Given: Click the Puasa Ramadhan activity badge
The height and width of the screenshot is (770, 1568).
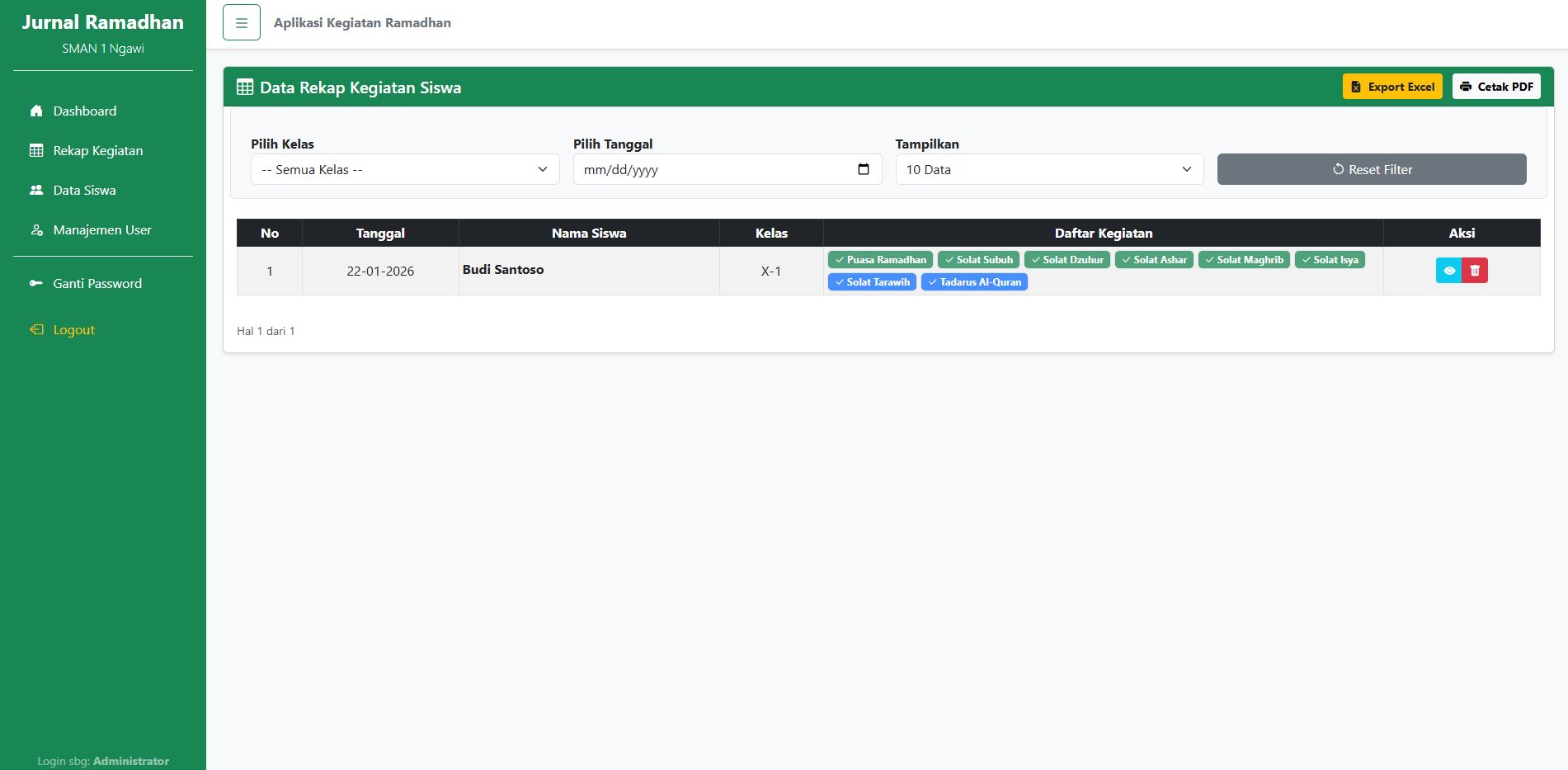Looking at the screenshot, I should (880, 260).
